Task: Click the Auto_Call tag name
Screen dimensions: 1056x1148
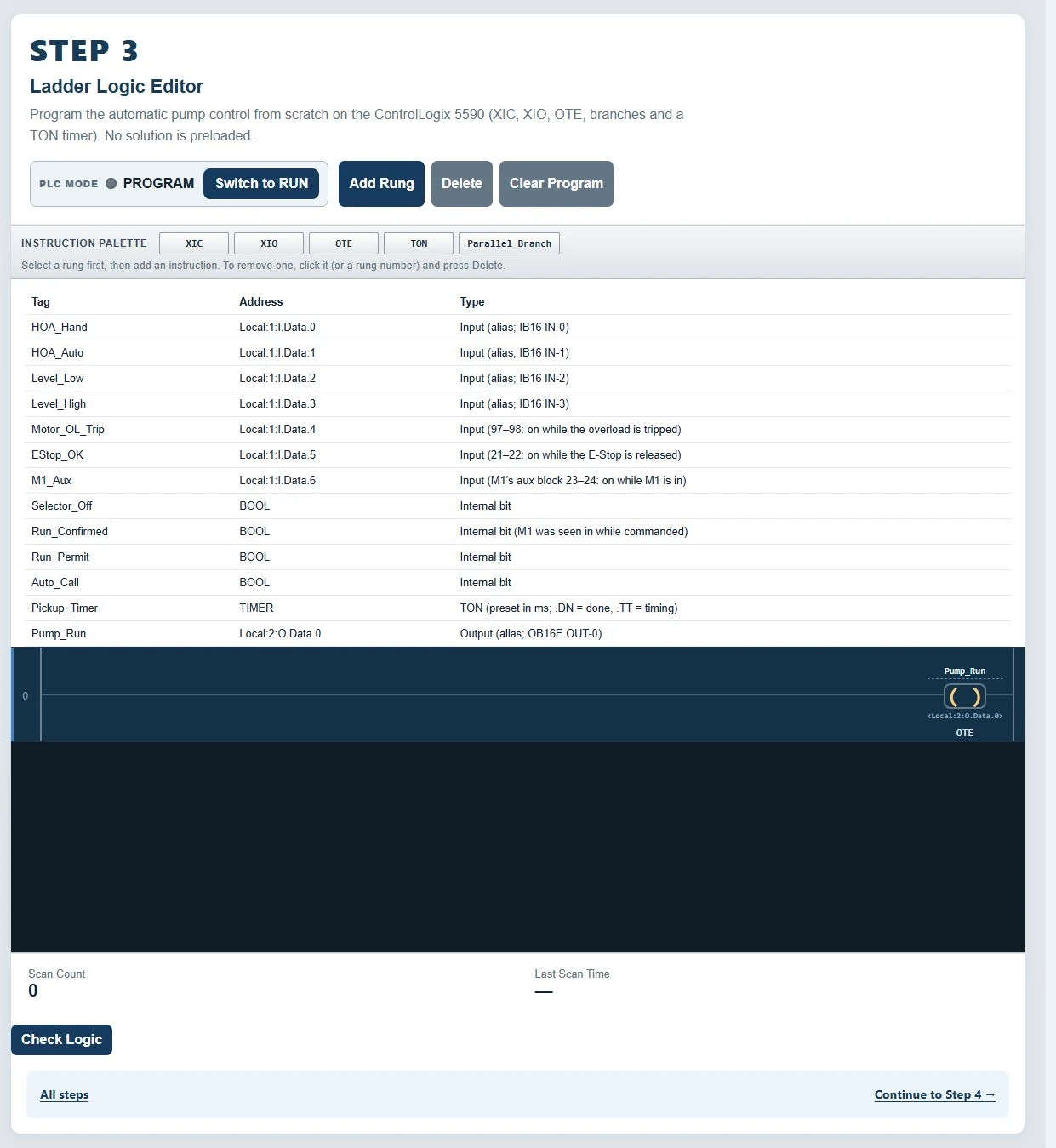Action: 55,583
